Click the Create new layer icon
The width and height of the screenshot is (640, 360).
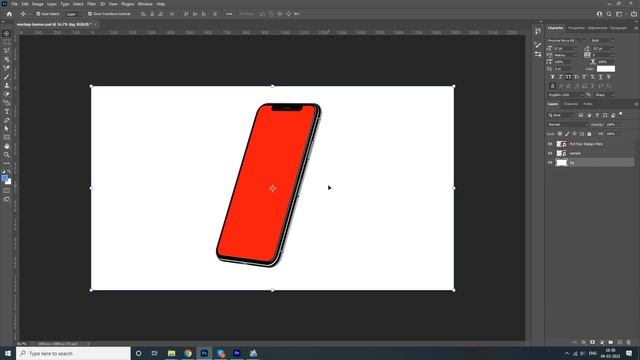click(620, 342)
